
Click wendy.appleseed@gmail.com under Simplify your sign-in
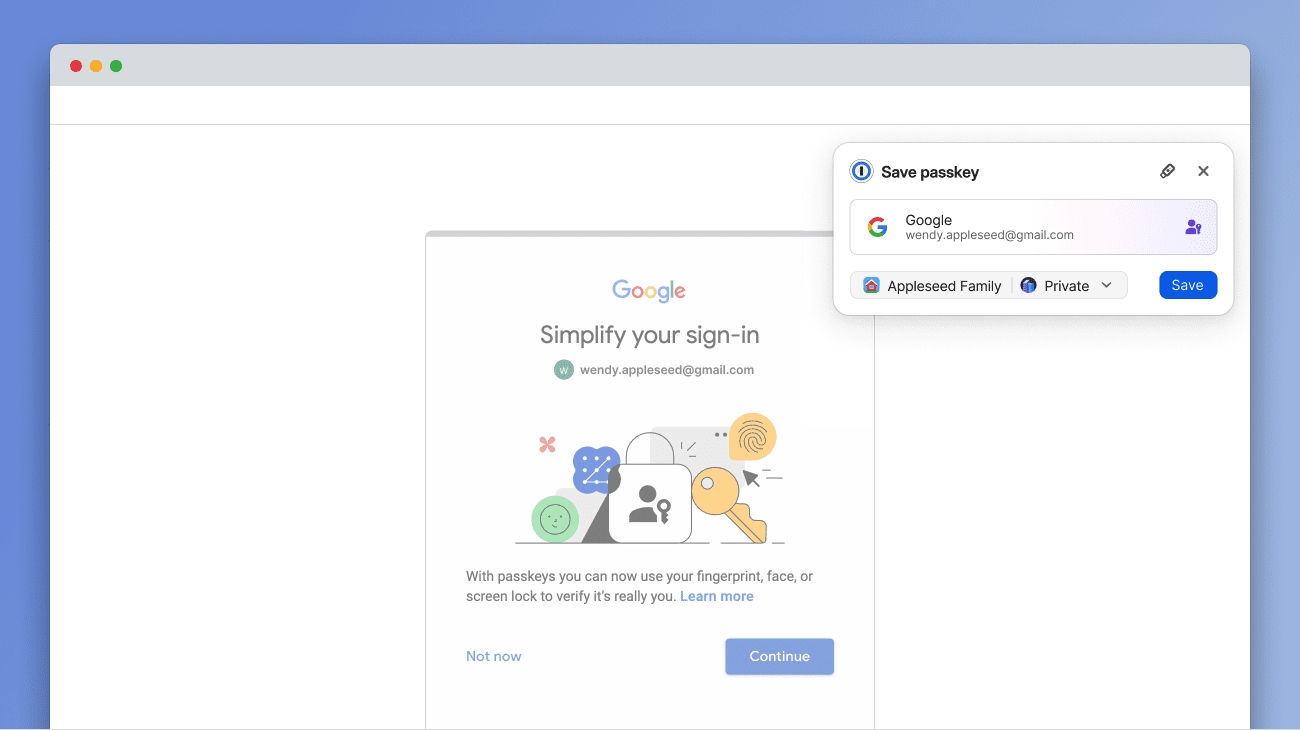tap(667, 370)
